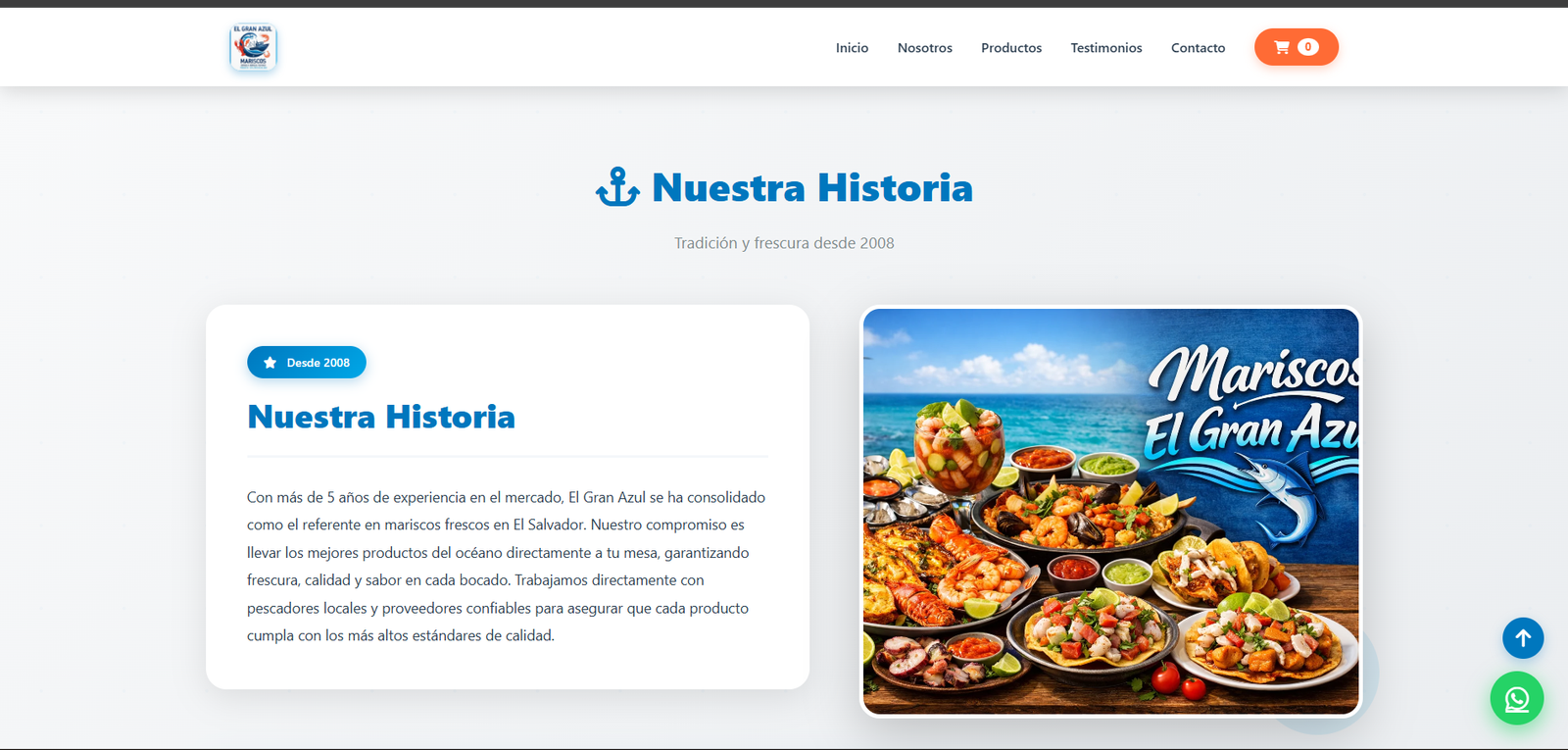The height and width of the screenshot is (750, 1568).
Task: Open the WhatsApp chat button
Action: click(x=1517, y=698)
